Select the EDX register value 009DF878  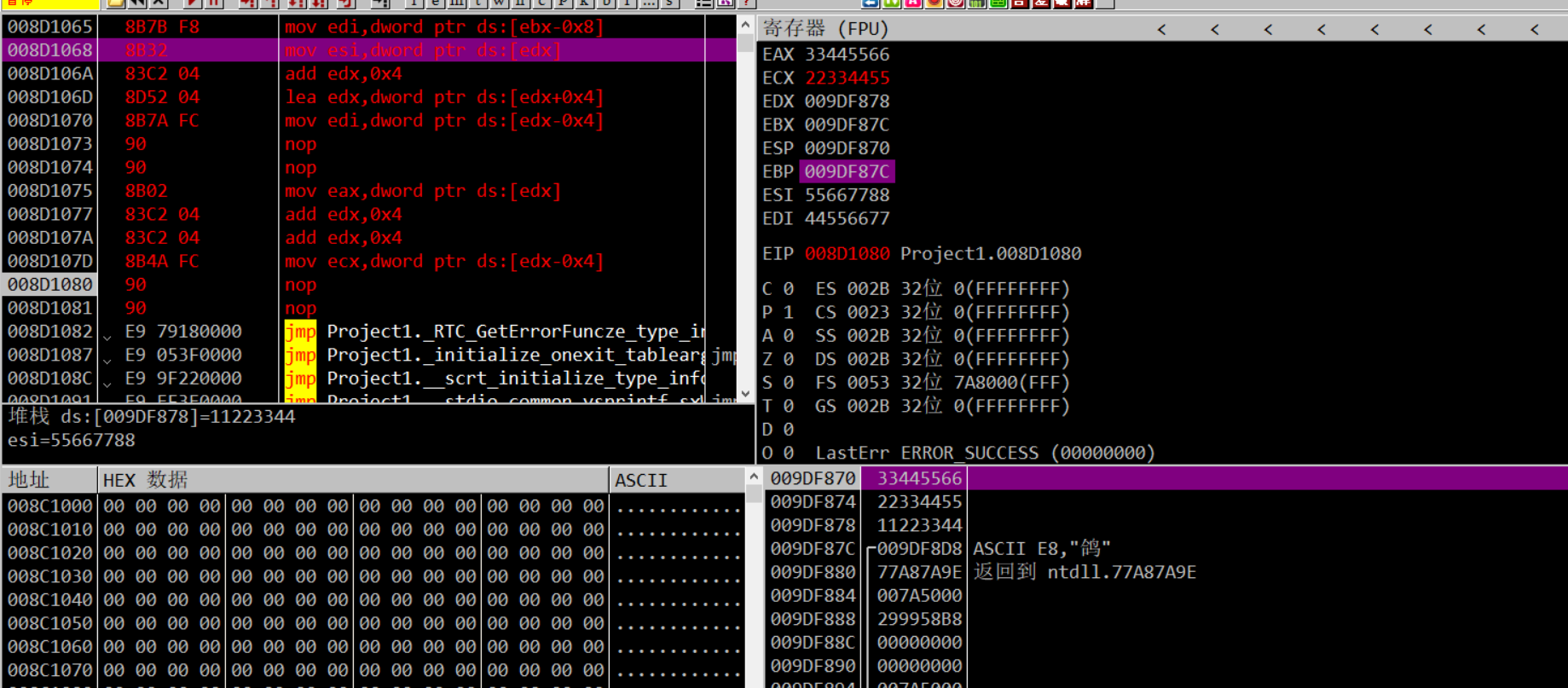(847, 101)
